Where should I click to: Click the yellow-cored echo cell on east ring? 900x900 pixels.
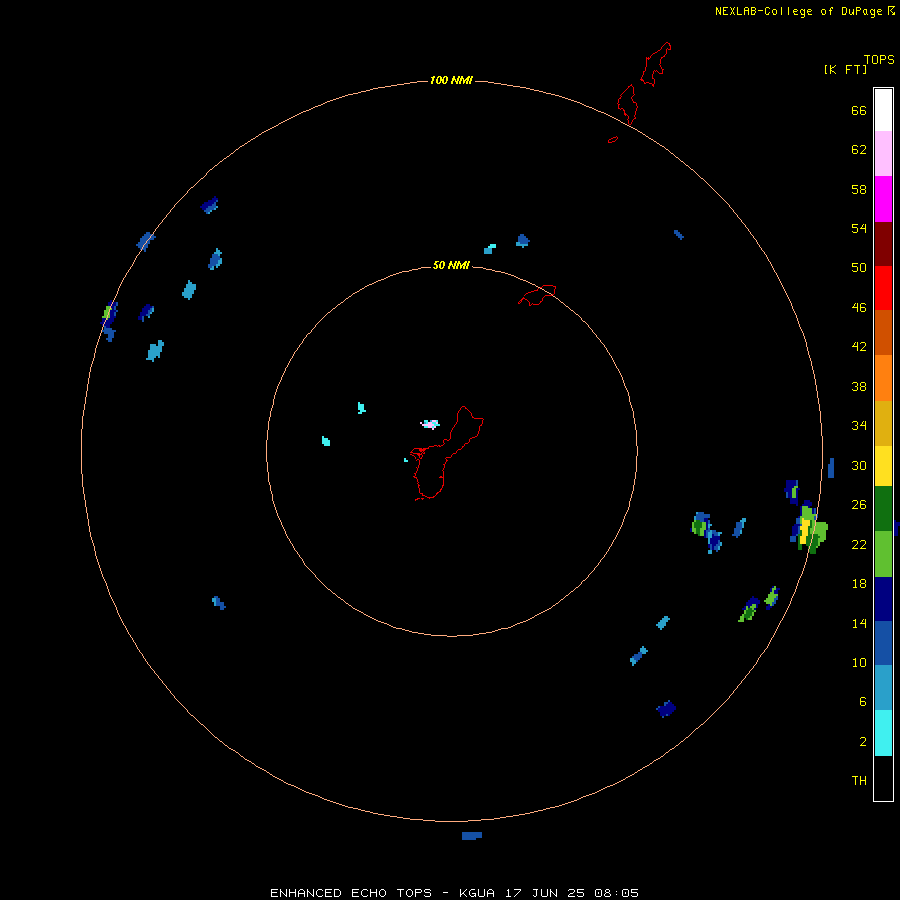click(809, 529)
